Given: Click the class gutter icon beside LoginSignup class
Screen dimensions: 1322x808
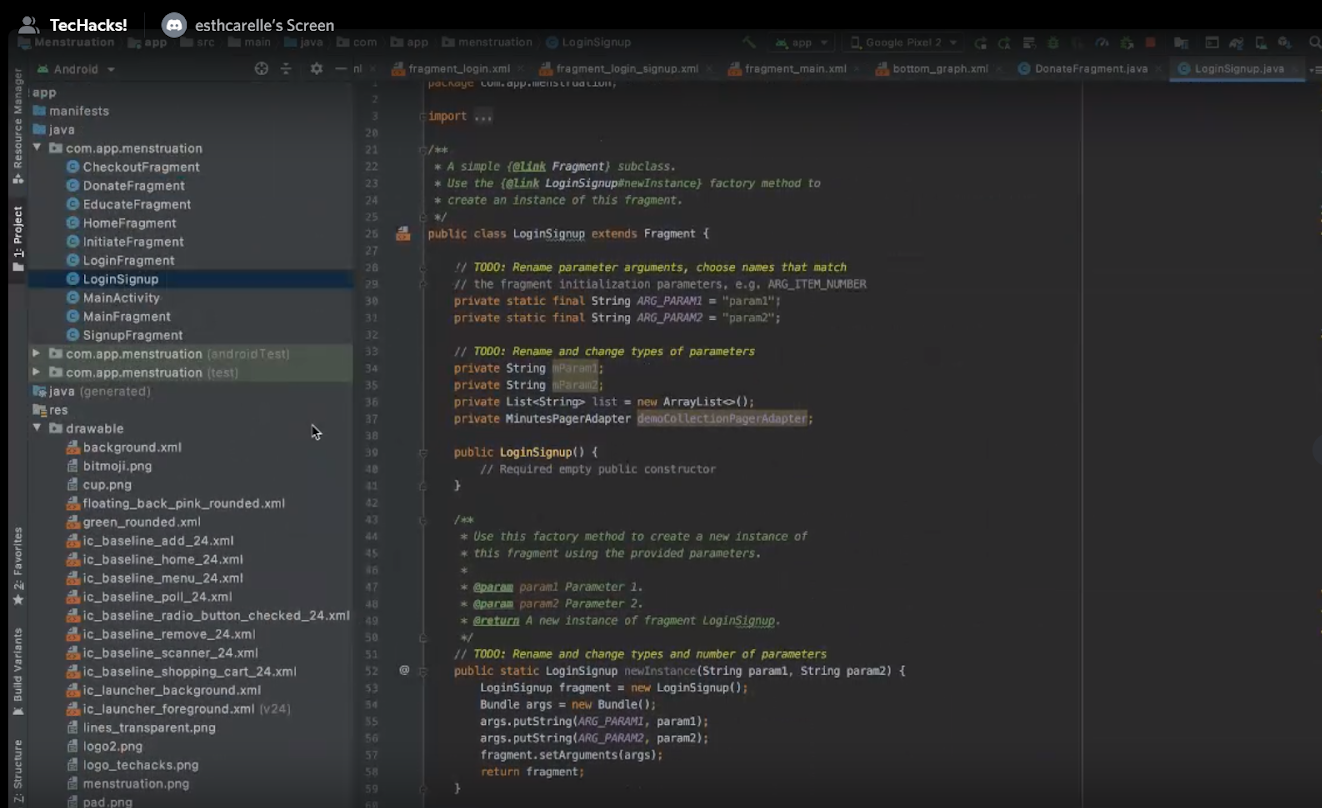Looking at the screenshot, I should 403,234.
